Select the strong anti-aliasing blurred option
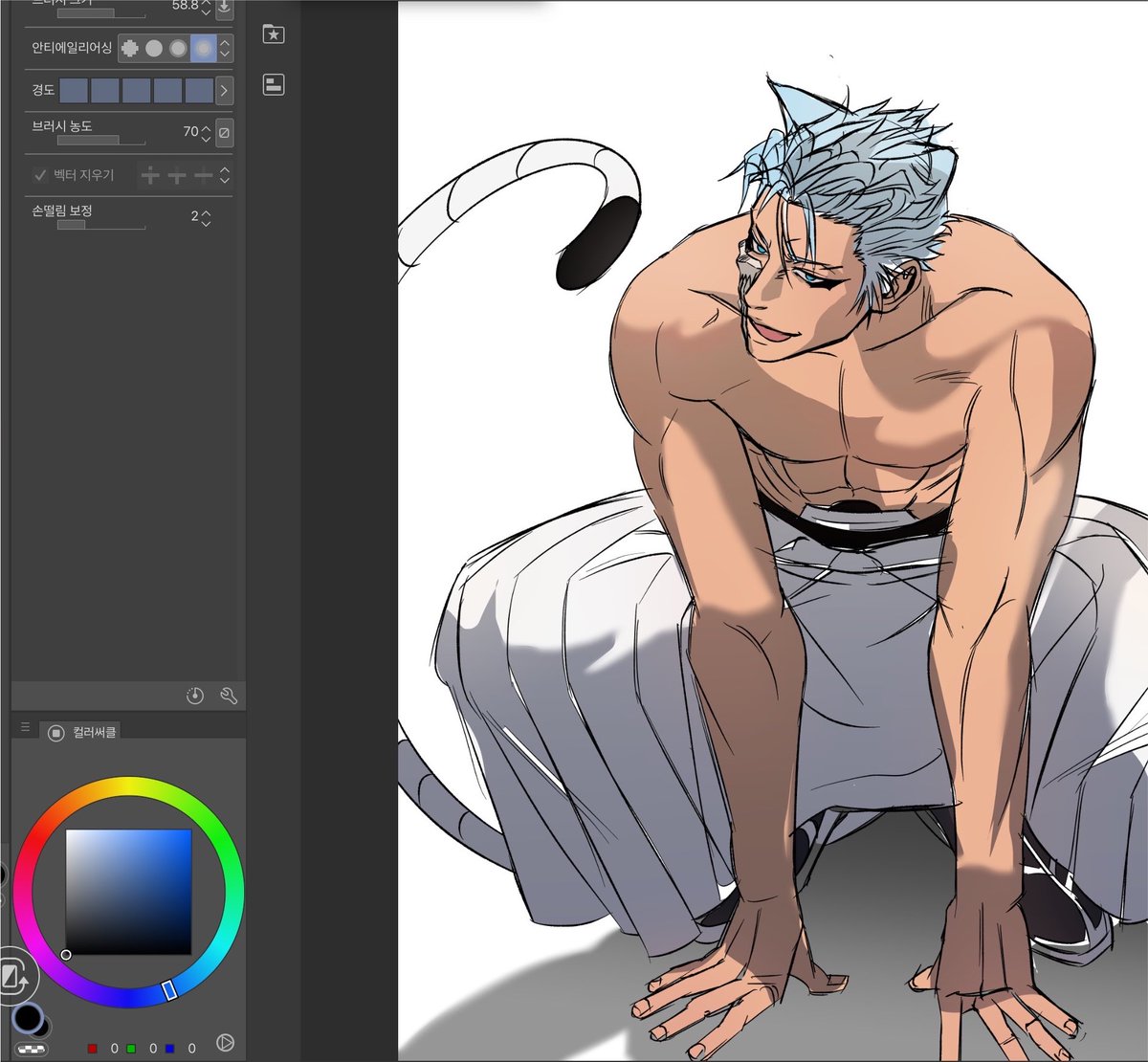 tap(203, 48)
